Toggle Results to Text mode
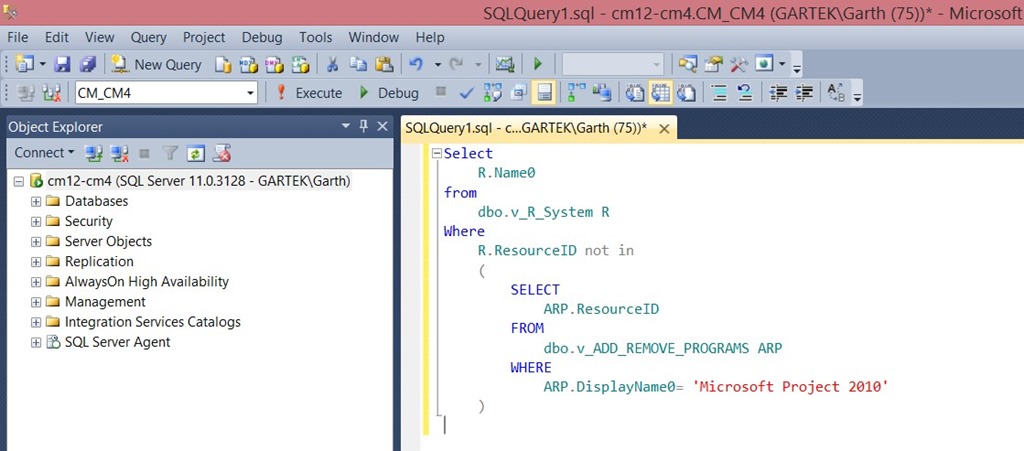Image resolution: width=1024 pixels, height=451 pixels. [x=635, y=93]
